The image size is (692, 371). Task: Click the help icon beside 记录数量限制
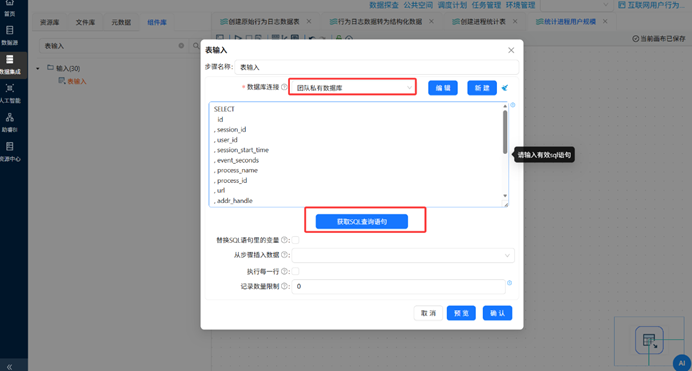pos(284,286)
